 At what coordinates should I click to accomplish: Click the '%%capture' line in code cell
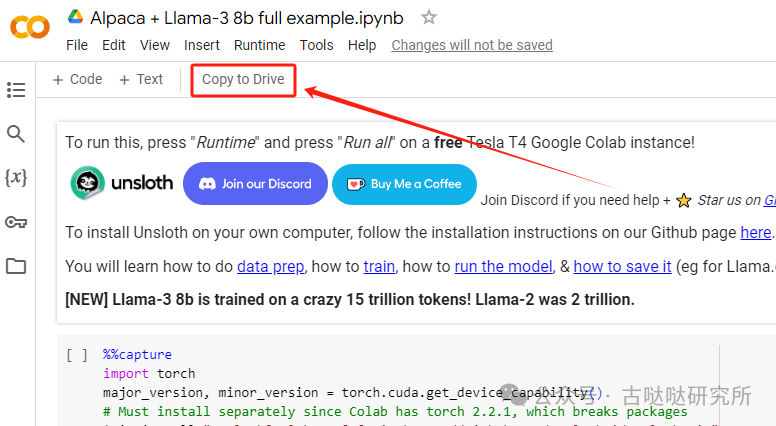(x=137, y=355)
